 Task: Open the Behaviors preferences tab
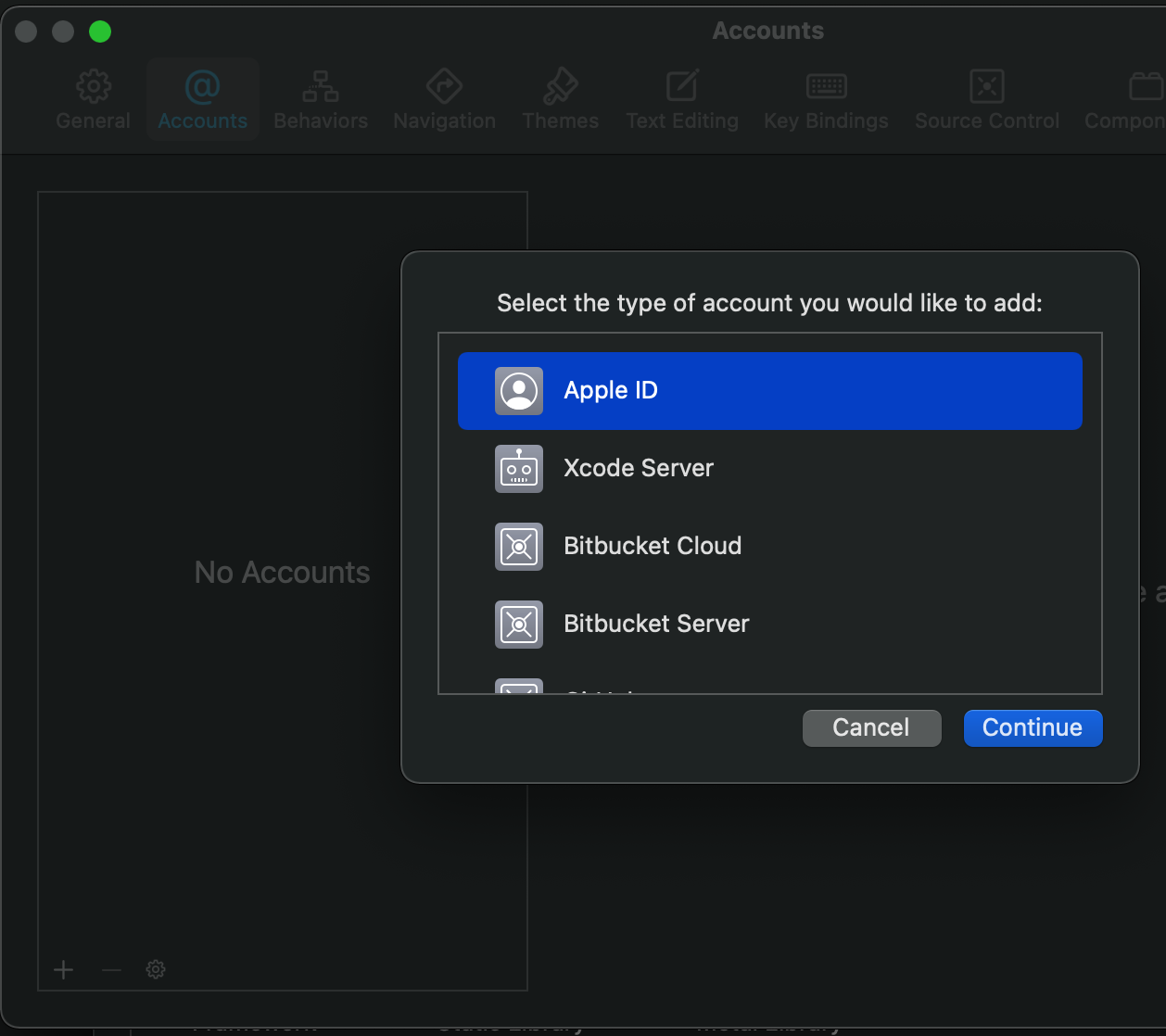click(x=321, y=100)
